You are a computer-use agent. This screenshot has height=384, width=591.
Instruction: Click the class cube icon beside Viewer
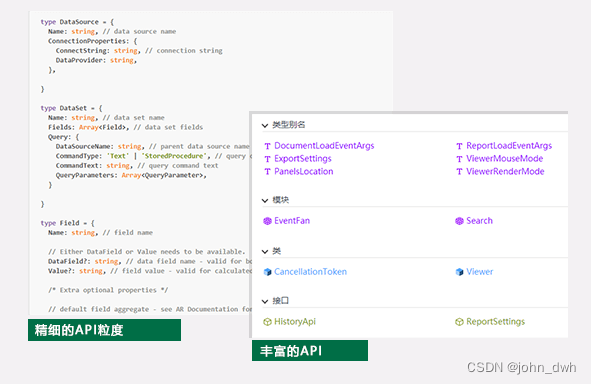click(459, 272)
